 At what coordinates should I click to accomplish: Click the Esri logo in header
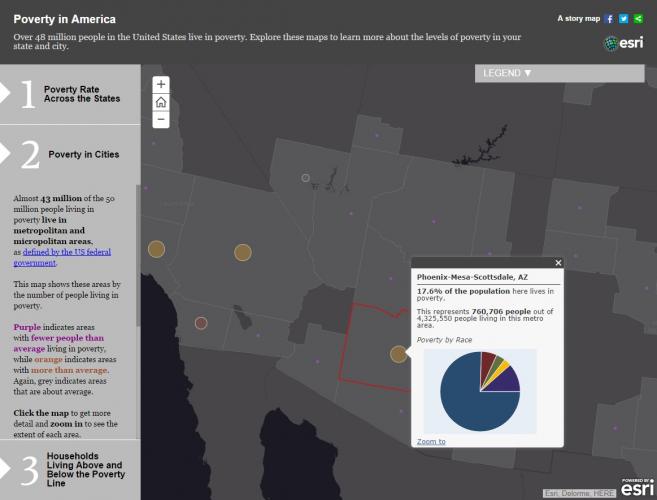click(x=624, y=43)
